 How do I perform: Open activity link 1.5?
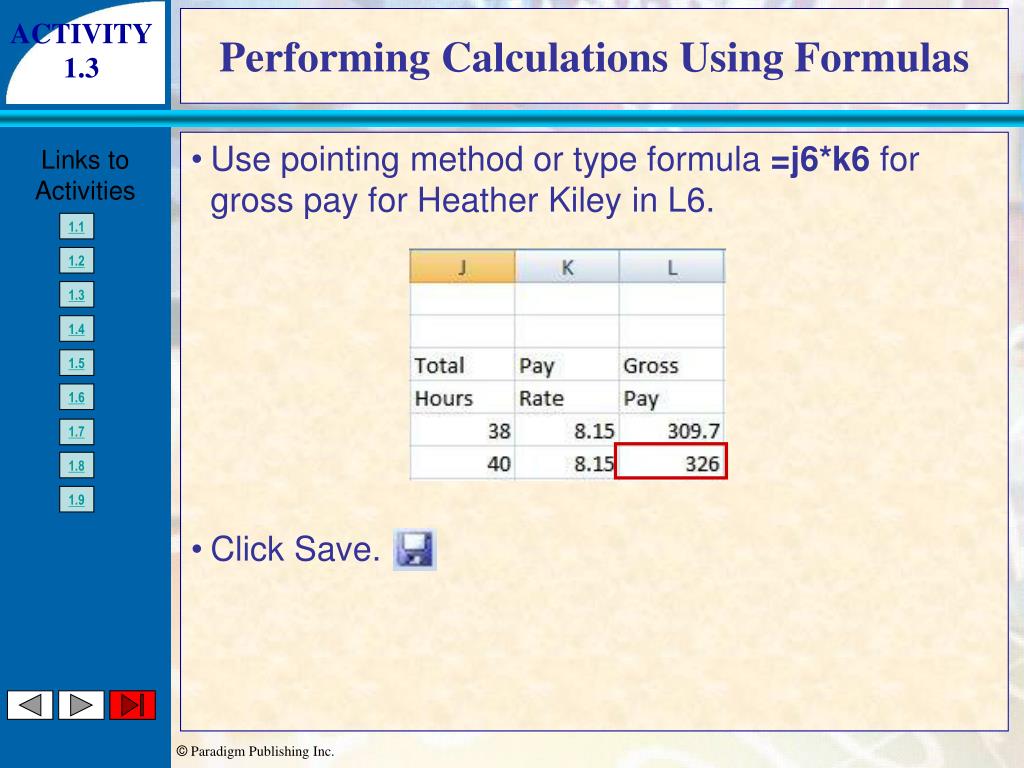tap(76, 363)
